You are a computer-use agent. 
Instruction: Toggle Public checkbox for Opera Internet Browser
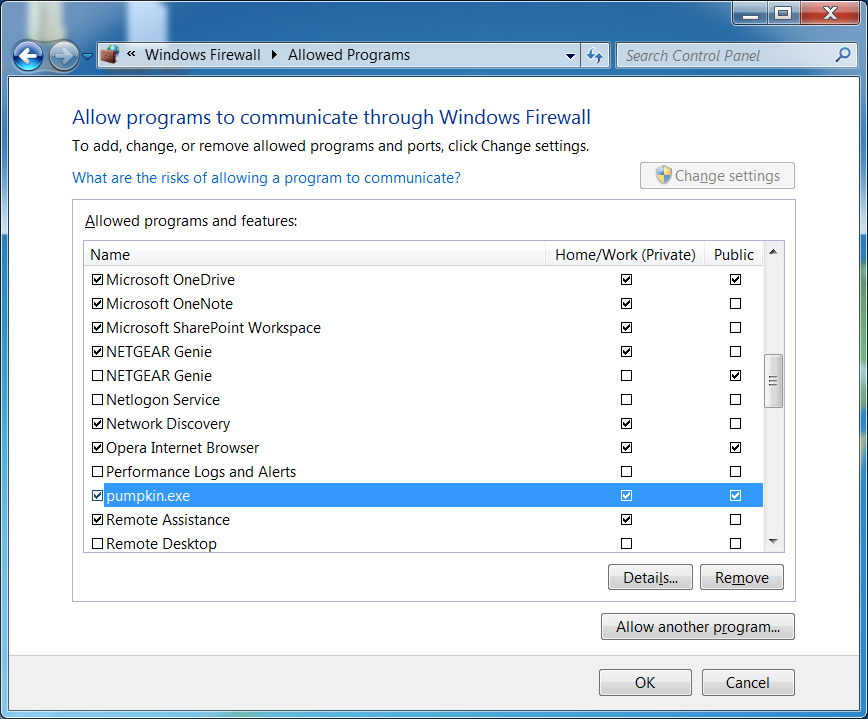pyautogui.click(x=735, y=448)
